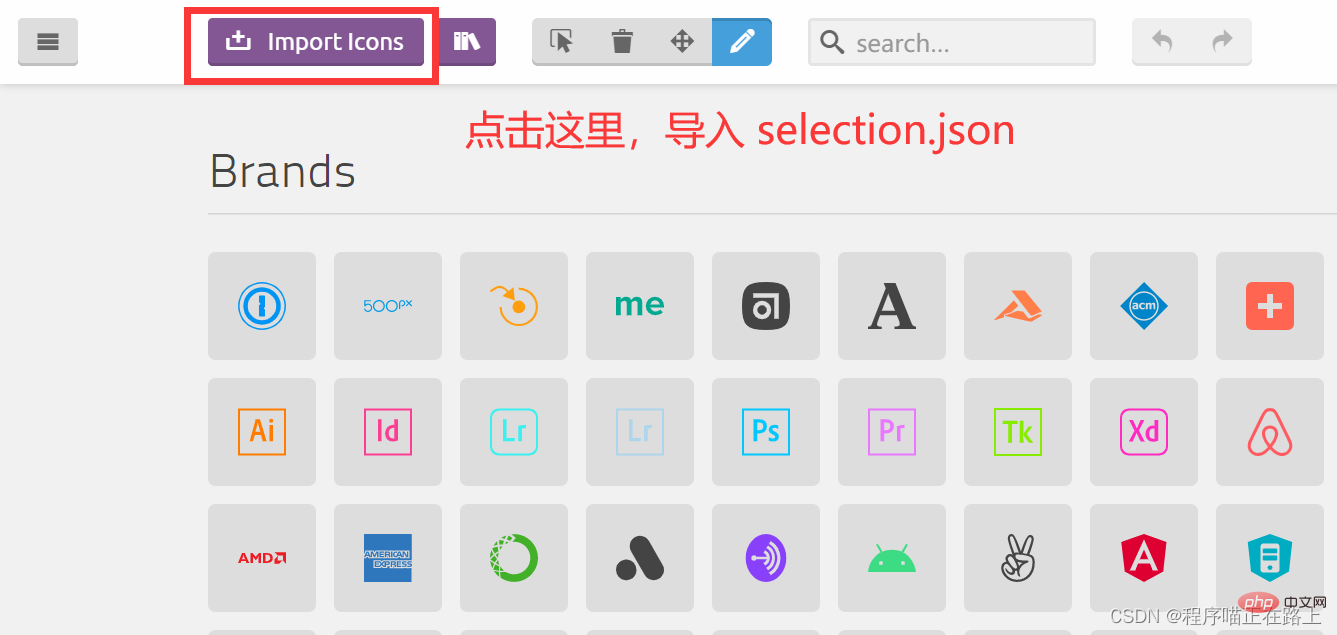1337x635 pixels.
Task: Click the Import Icons button
Action: [x=315, y=42]
